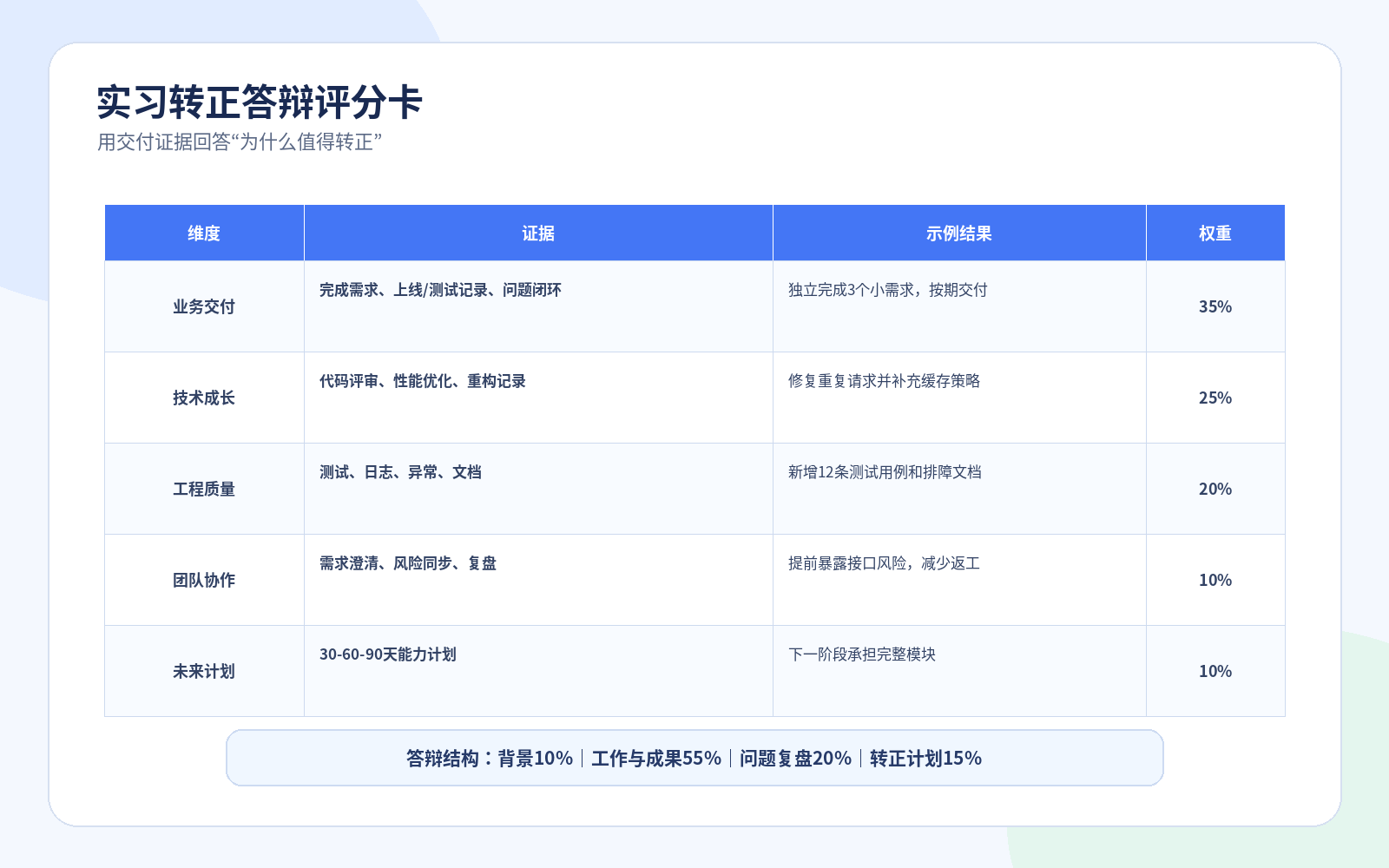This screenshot has width=1389, height=868.
Task: Select the 未来计划 row label
Action: [x=204, y=671]
